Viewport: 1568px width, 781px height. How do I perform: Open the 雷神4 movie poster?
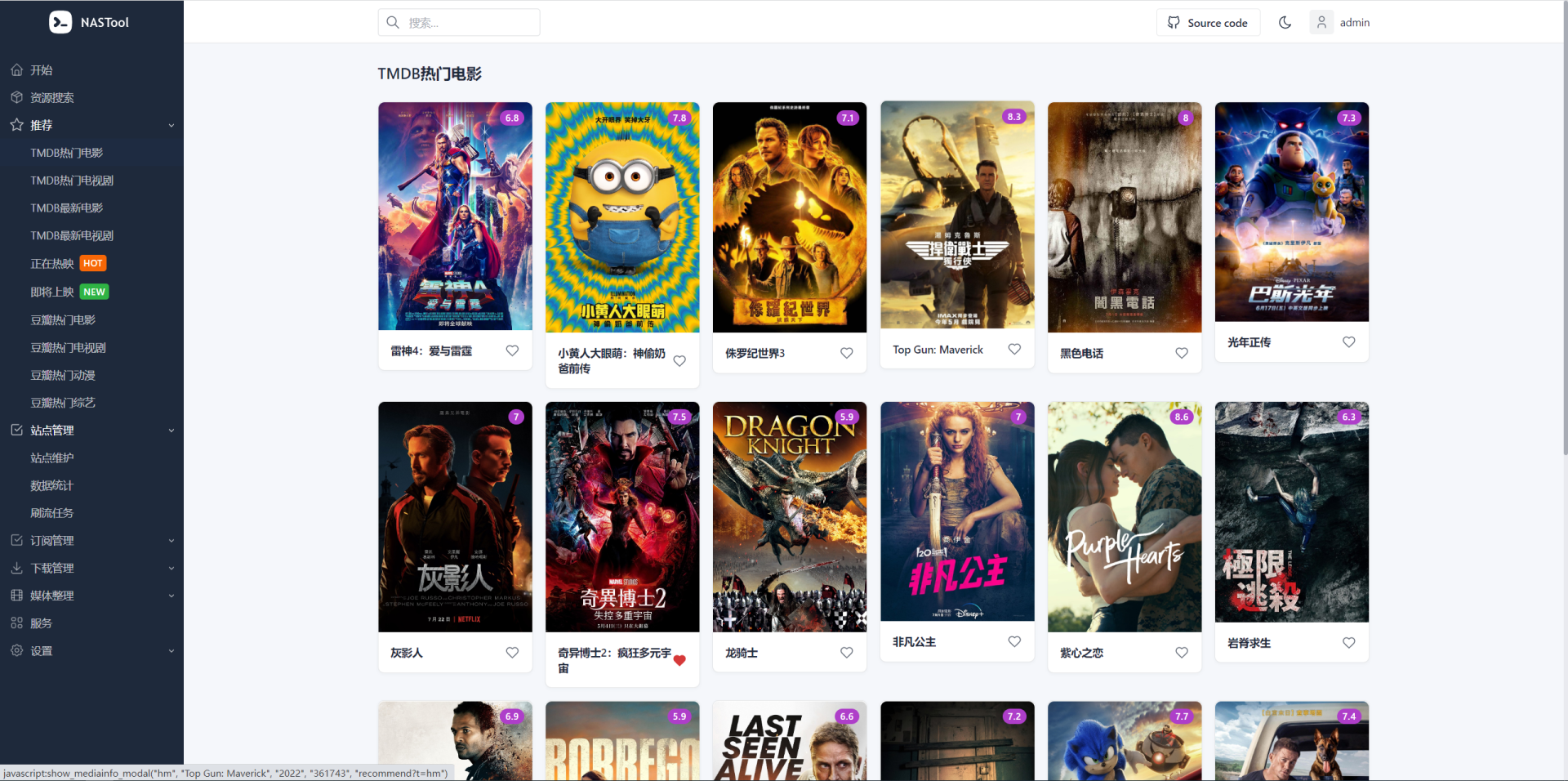[455, 216]
